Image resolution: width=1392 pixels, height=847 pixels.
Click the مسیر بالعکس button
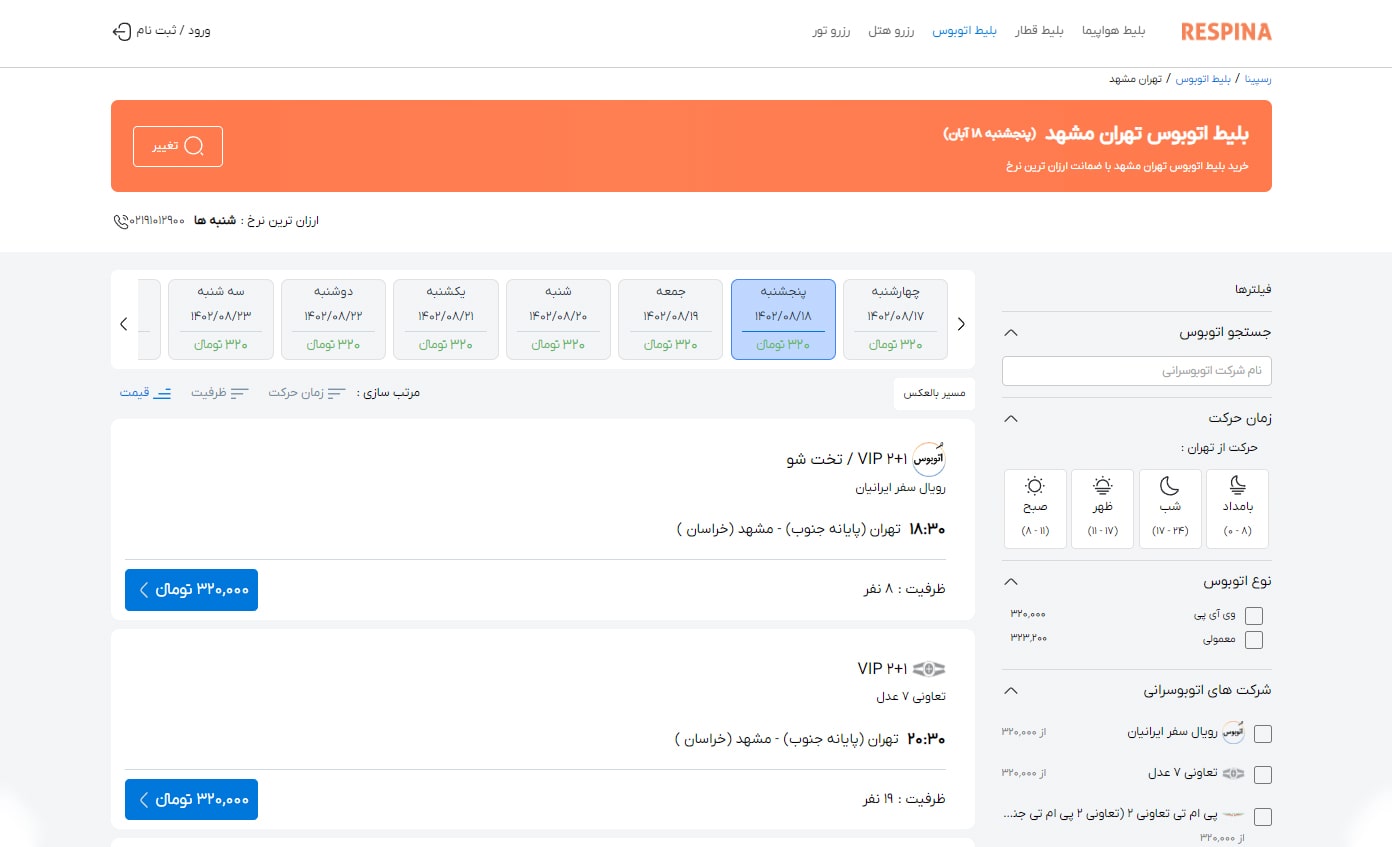(x=934, y=394)
